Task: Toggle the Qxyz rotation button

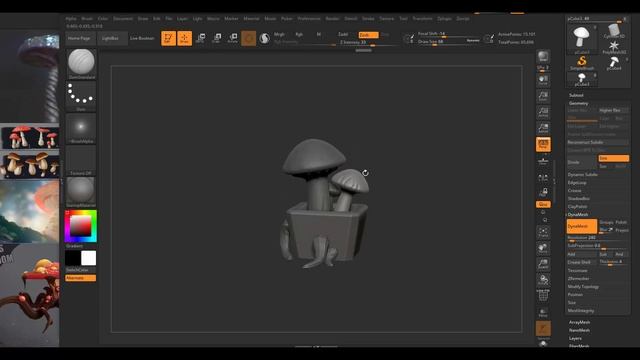Action: (x=543, y=204)
